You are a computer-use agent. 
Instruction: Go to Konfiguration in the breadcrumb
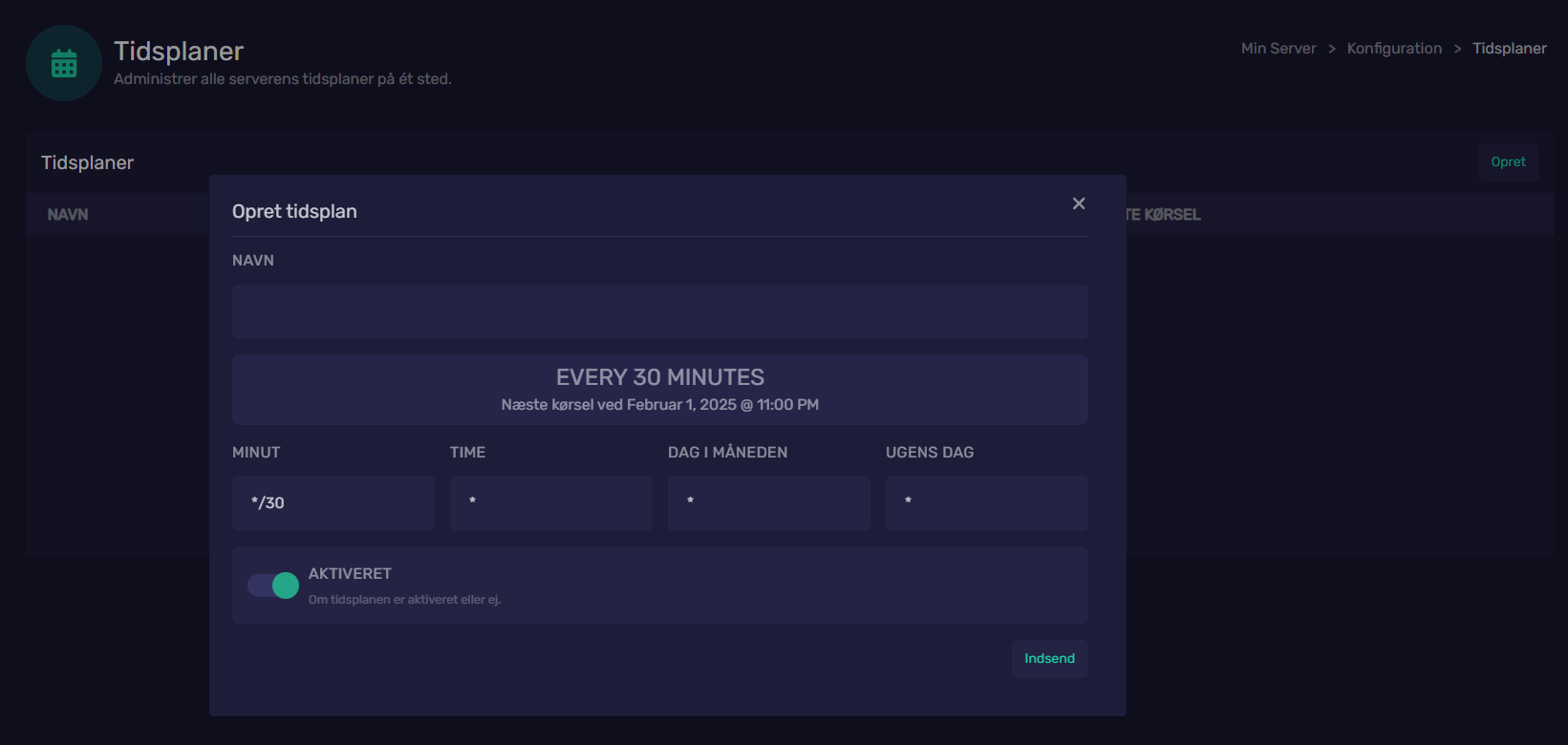[1394, 49]
